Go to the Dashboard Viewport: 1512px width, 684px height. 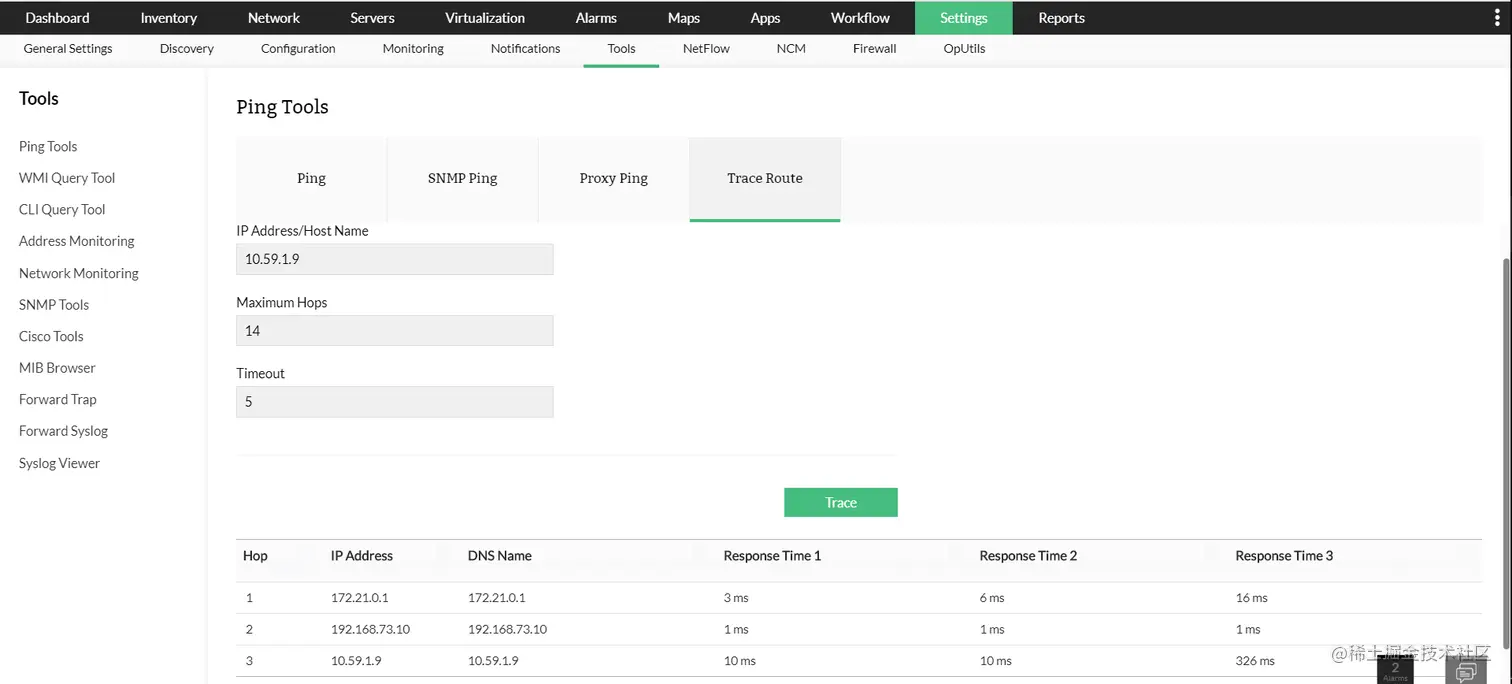(x=57, y=17)
